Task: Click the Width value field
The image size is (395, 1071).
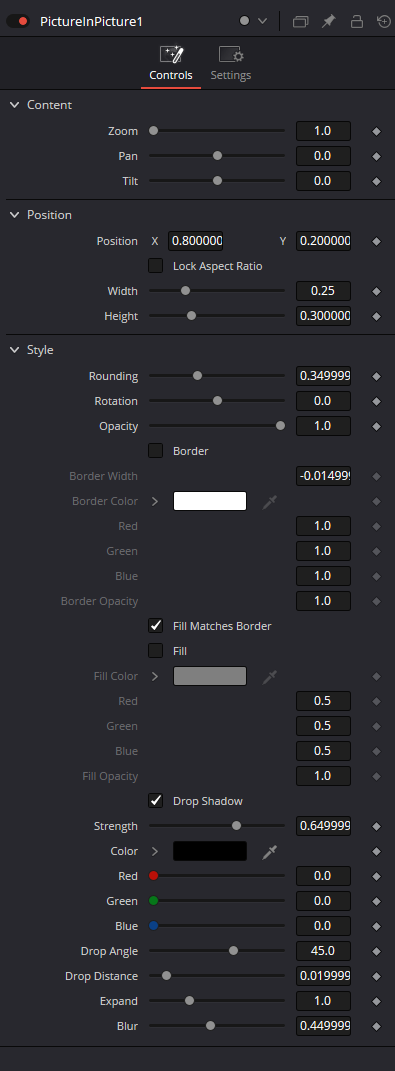Action: 323,291
